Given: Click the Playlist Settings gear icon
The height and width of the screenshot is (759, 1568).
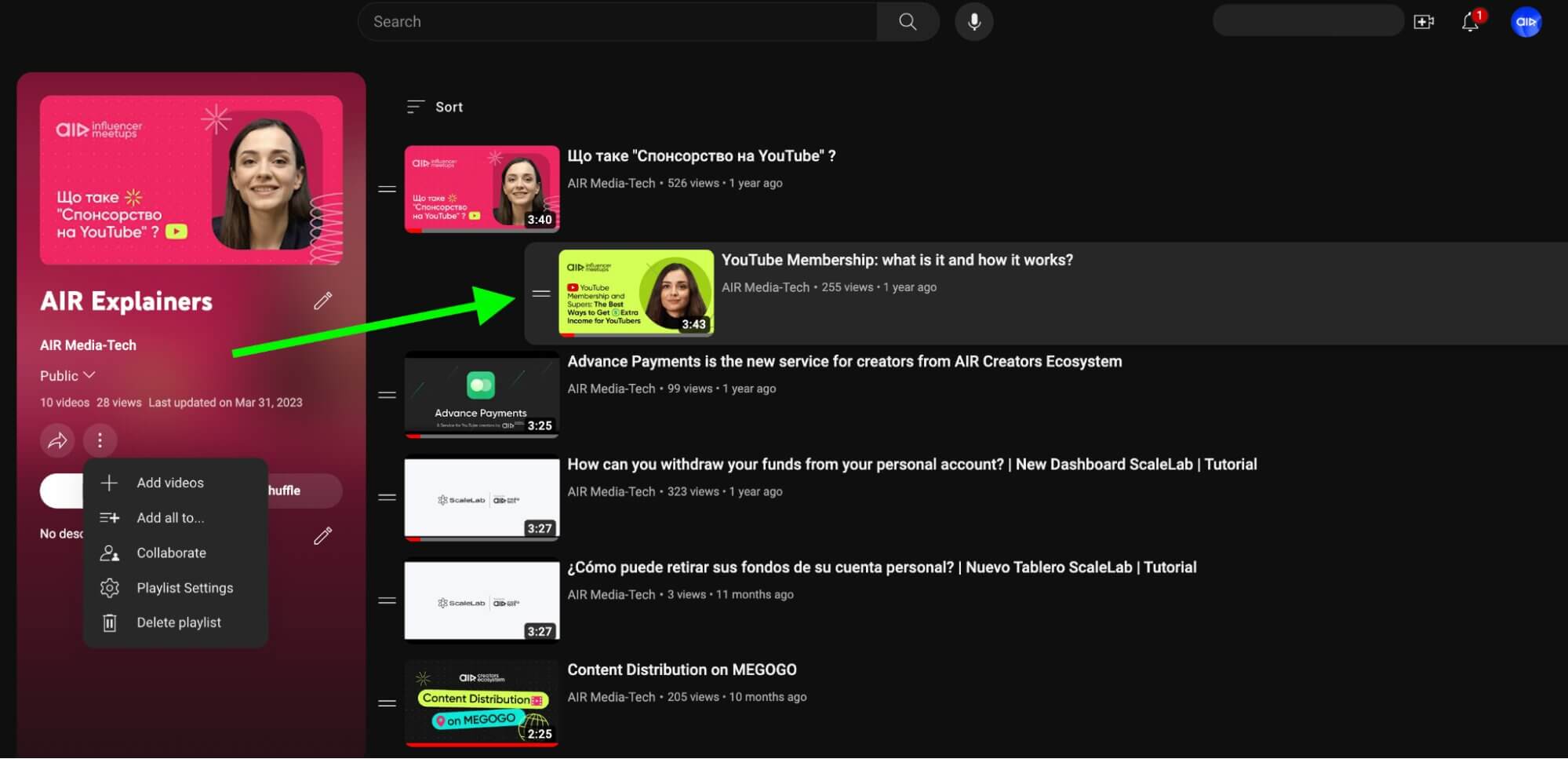Looking at the screenshot, I should point(109,588).
